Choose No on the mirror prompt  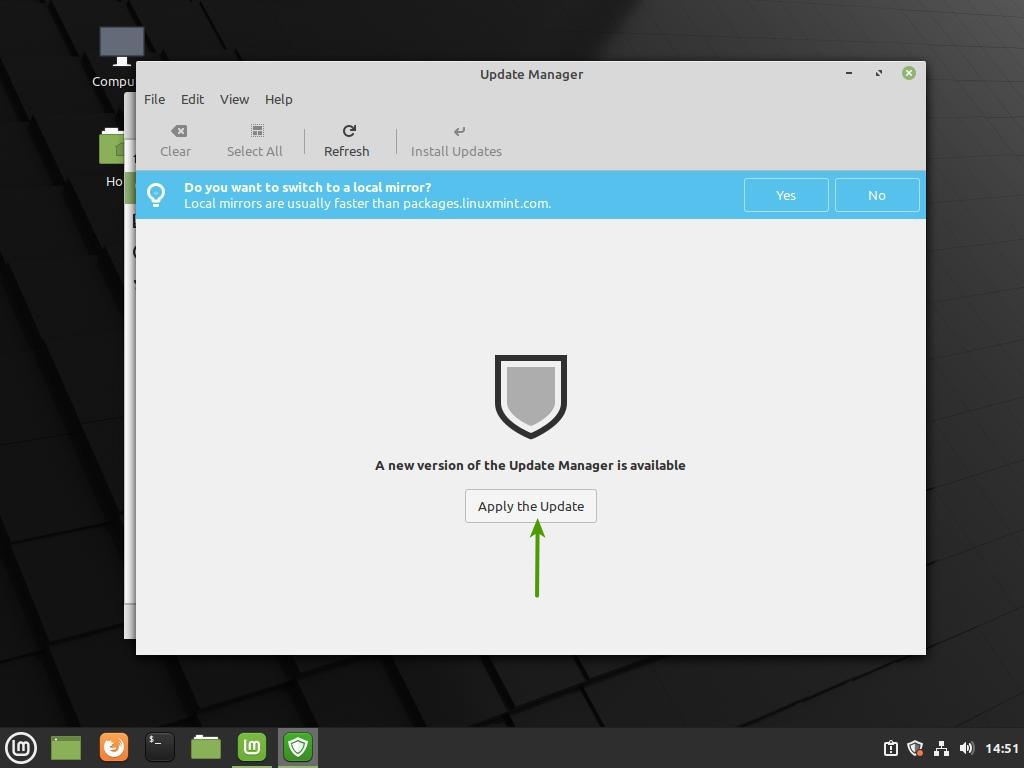(x=877, y=195)
